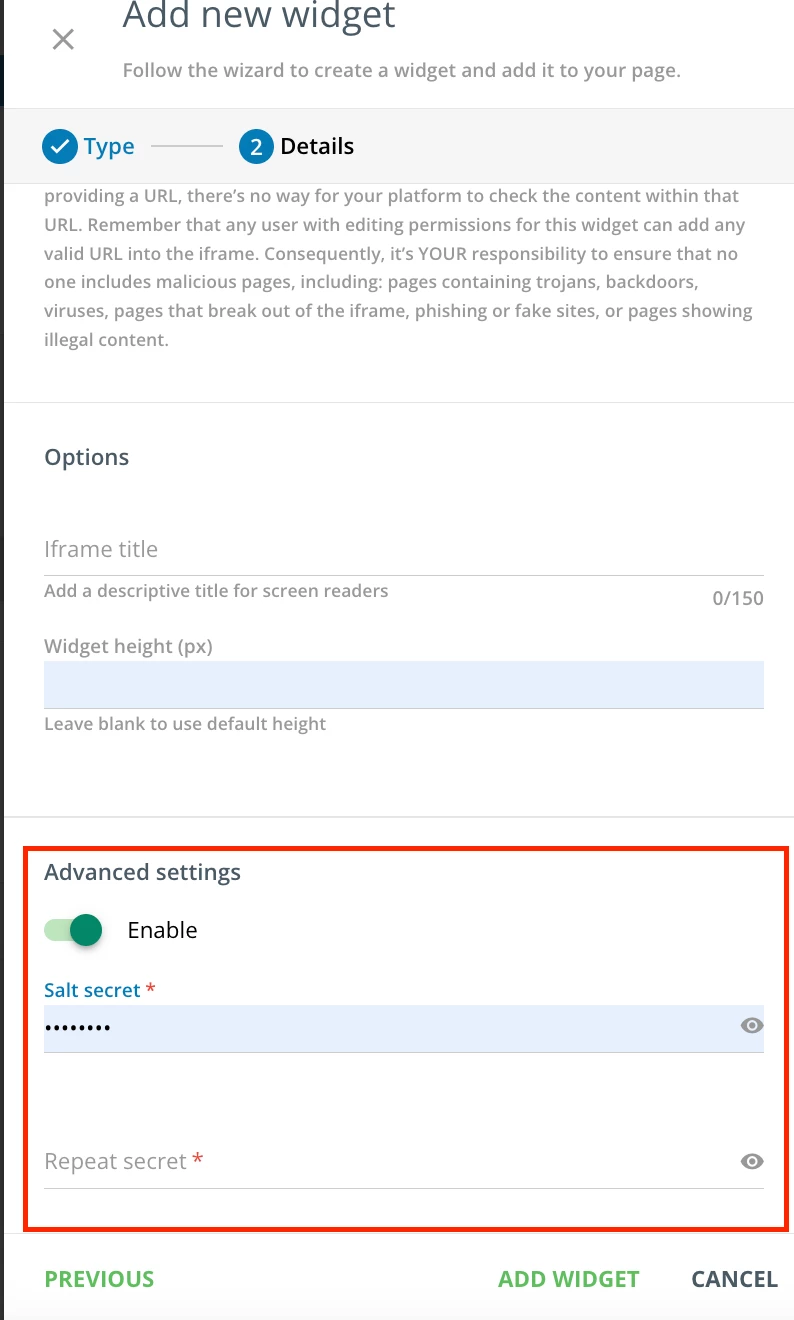
Task: Go back to the Type step label
Action: click(x=109, y=147)
